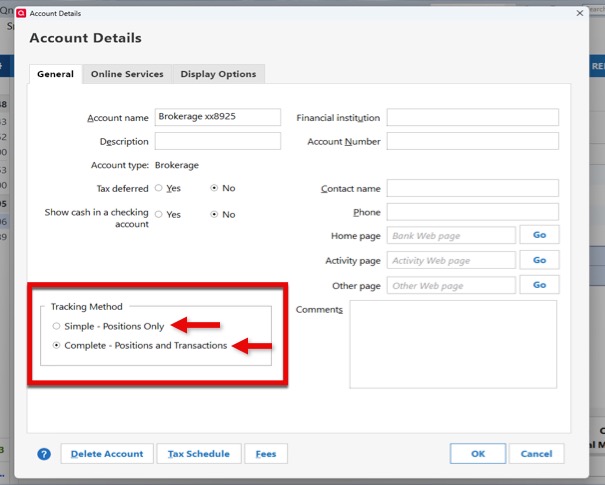Close the Account Details dialog

pos(580,13)
